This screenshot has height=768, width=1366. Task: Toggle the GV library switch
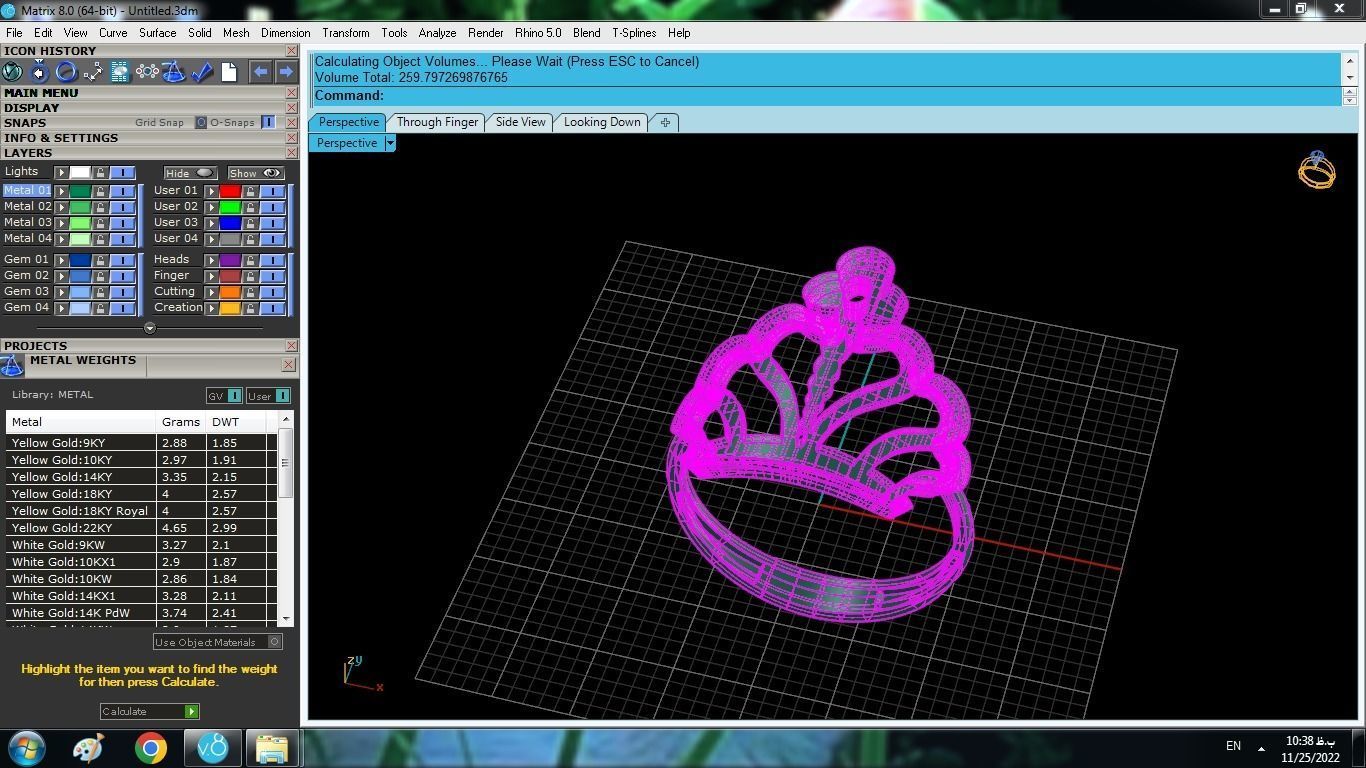pyautogui.click(x=234, y=396)
